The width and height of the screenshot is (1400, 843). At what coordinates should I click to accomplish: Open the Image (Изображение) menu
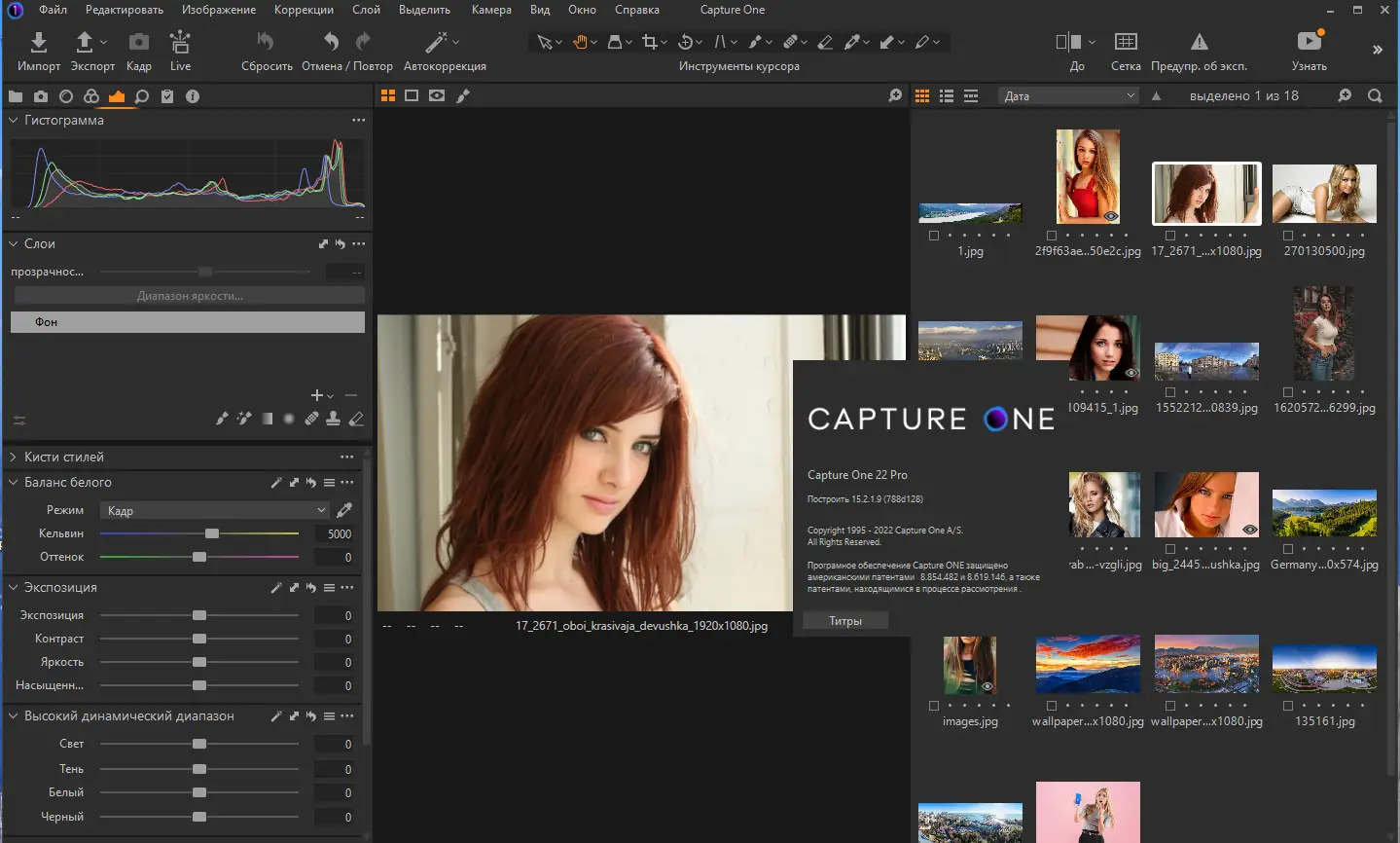(219, 10)
